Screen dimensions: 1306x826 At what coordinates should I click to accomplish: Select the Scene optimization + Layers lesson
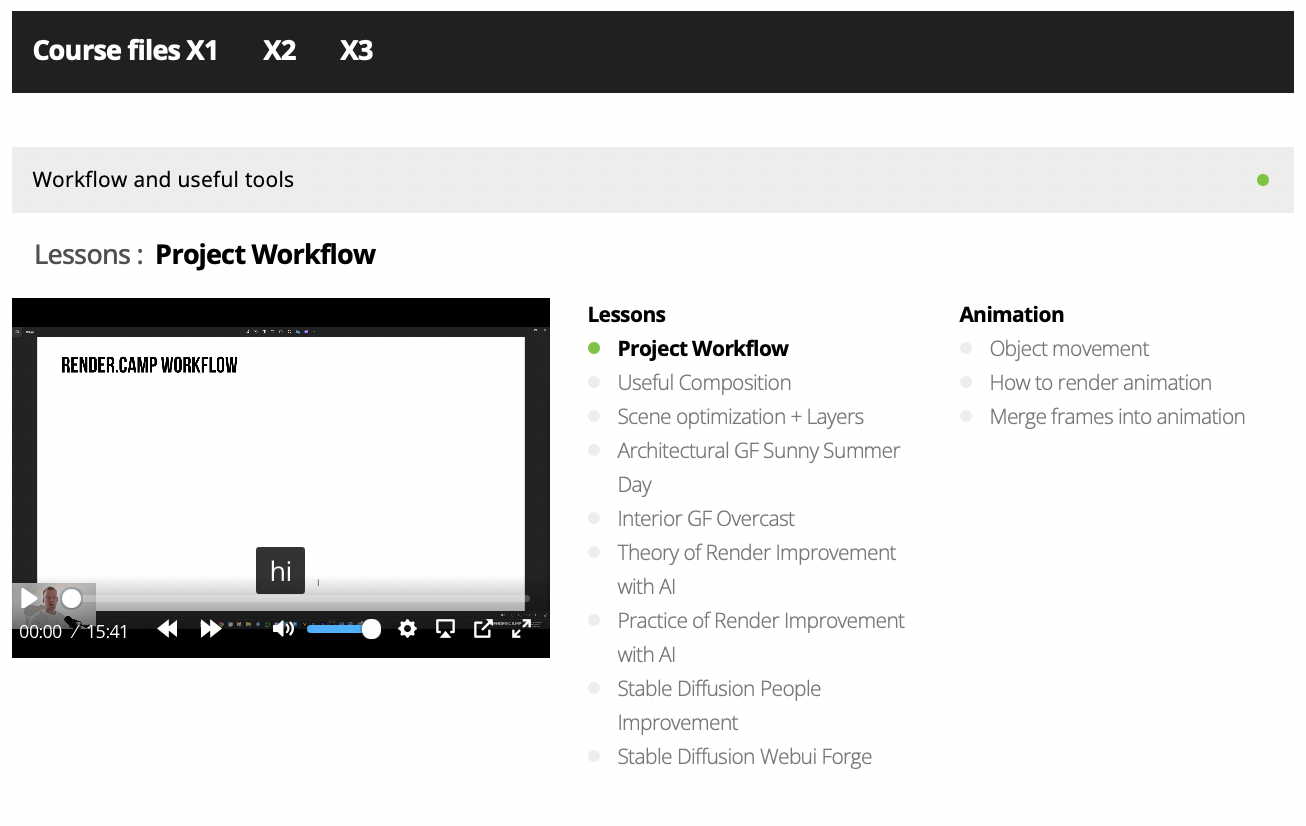pyautogui.click(x=740, y=416)
